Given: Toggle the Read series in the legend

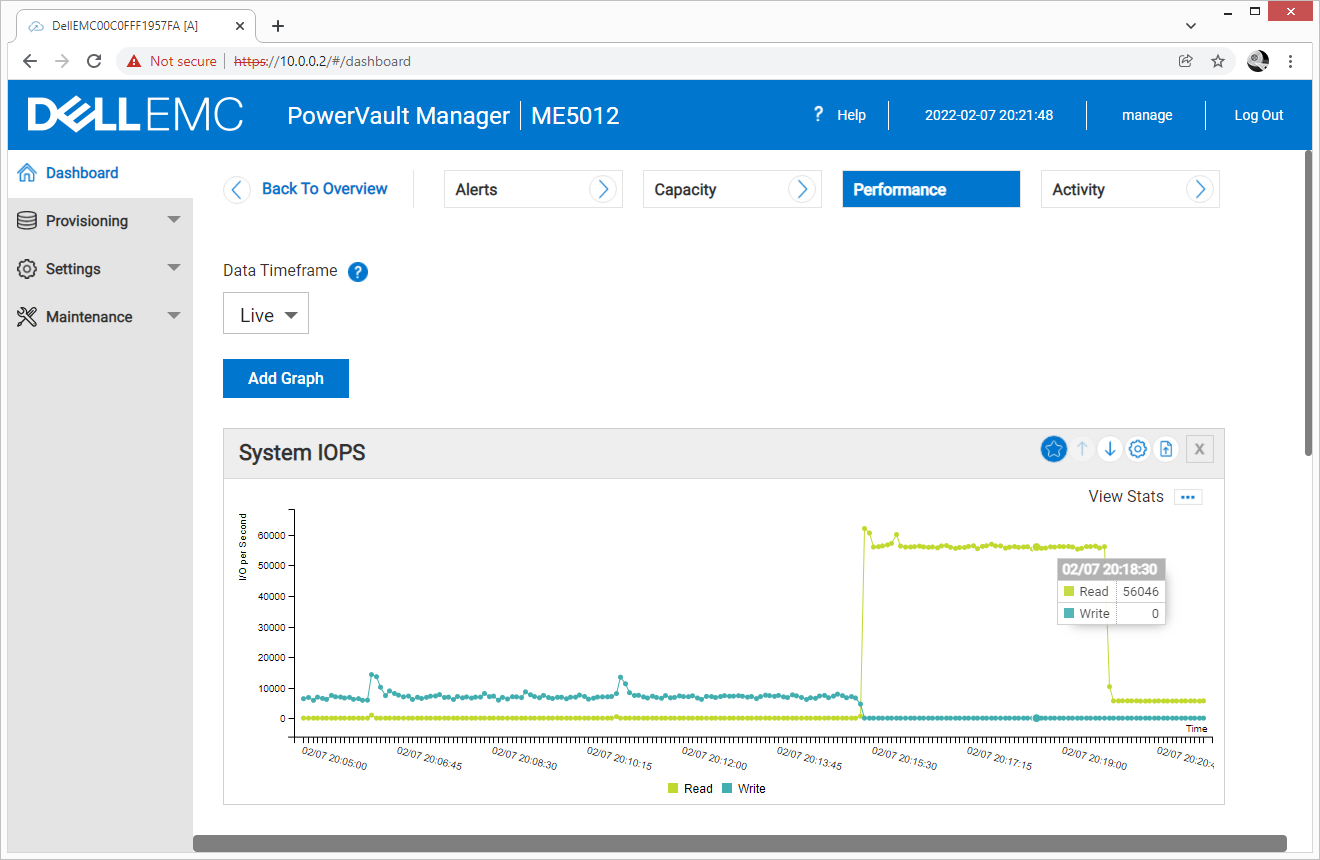Looking at the screenshot, I should (x=689, y=789).
